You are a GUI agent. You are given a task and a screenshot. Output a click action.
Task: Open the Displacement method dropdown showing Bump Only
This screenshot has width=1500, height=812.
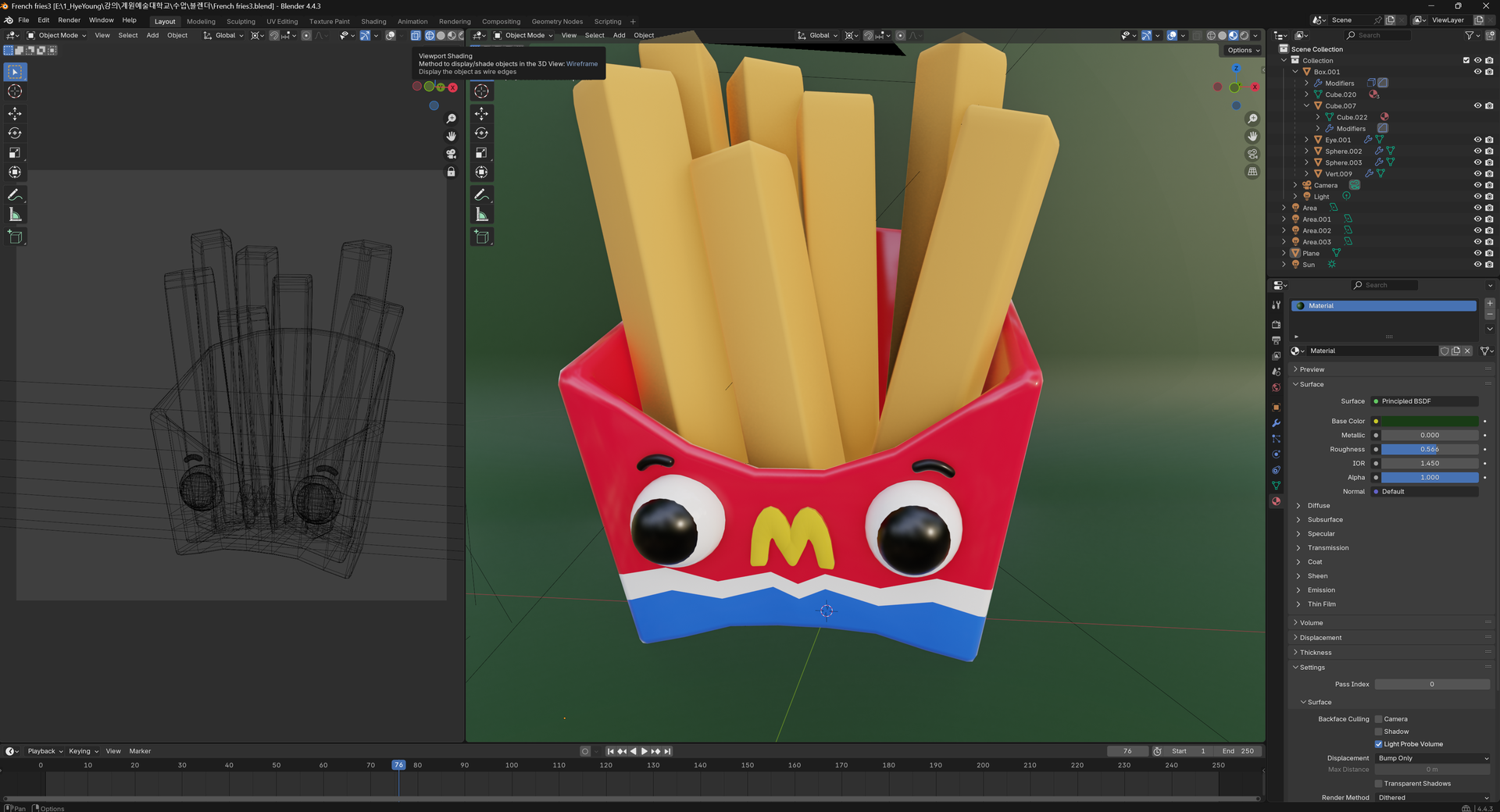(x=1432, y=758)
